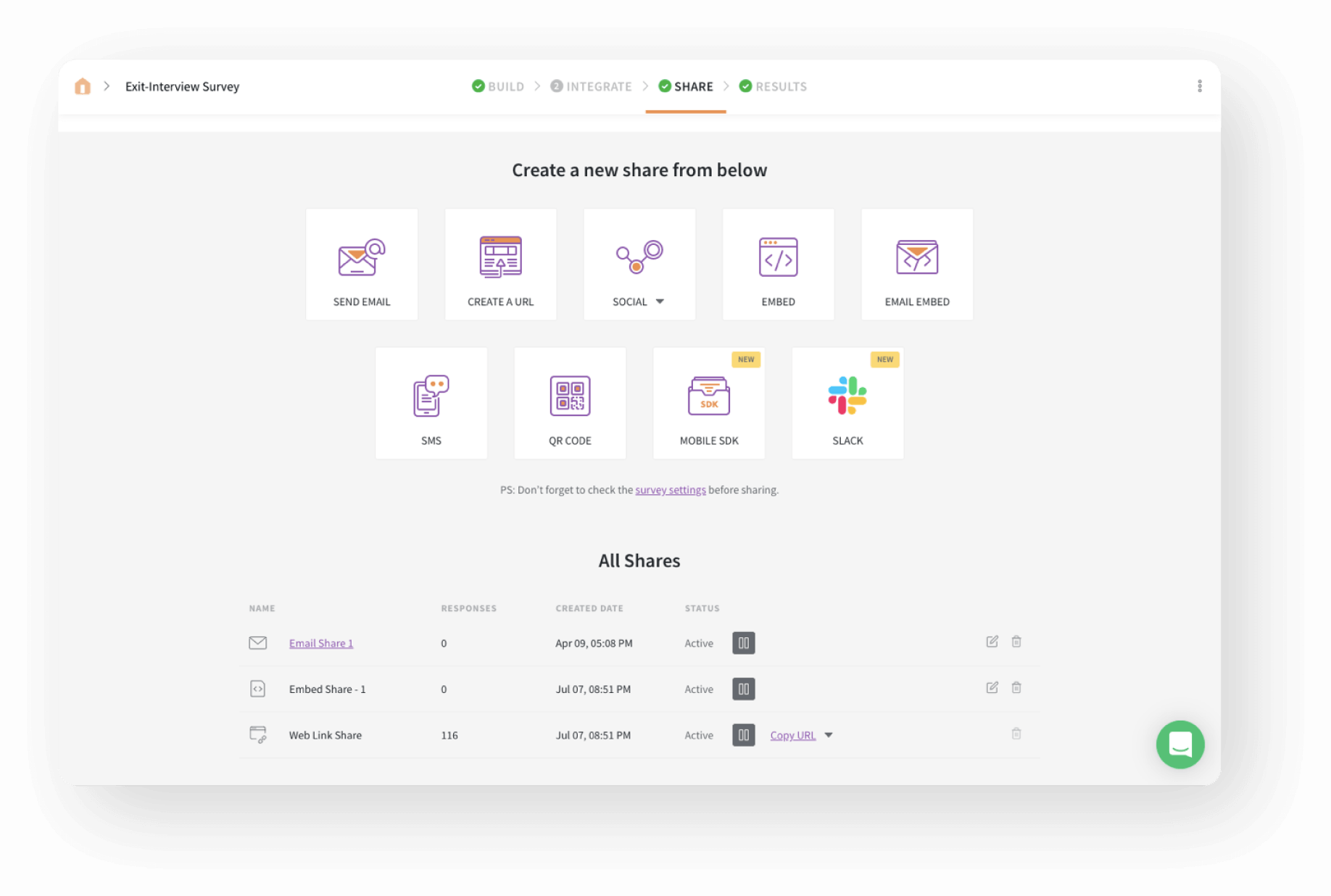Expand the Social share dropdown
This screenshot has width=1331, height=896.
click(660, 302)
